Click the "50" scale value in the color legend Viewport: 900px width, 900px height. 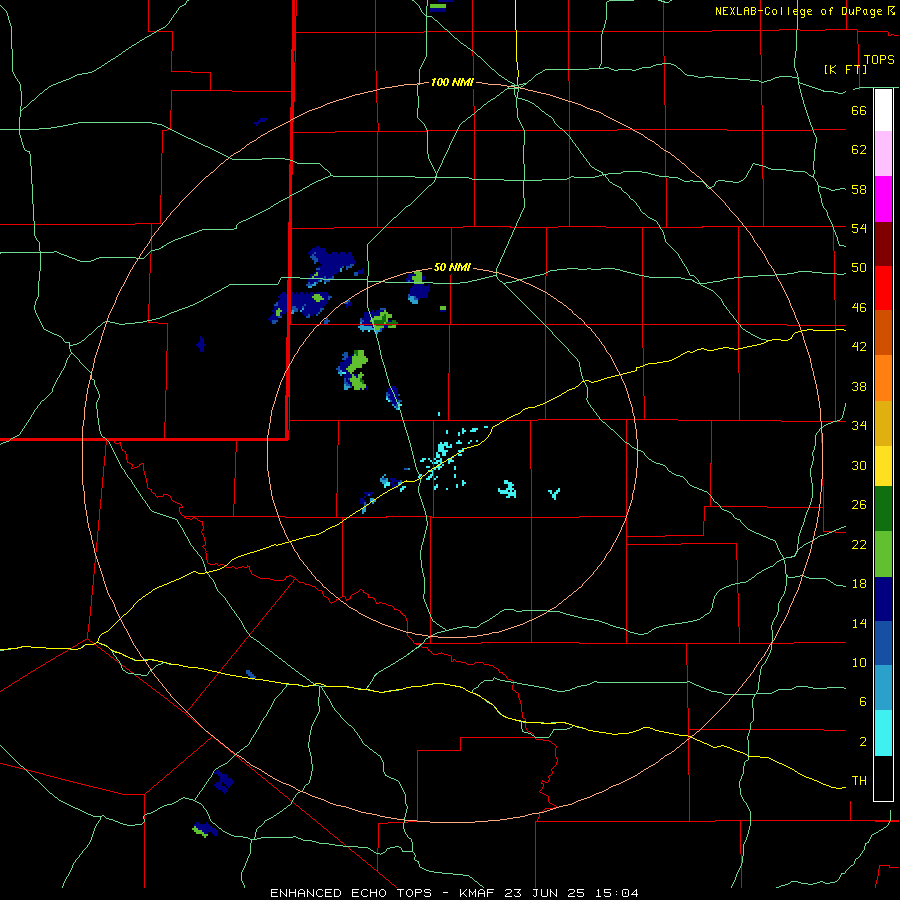859,268
